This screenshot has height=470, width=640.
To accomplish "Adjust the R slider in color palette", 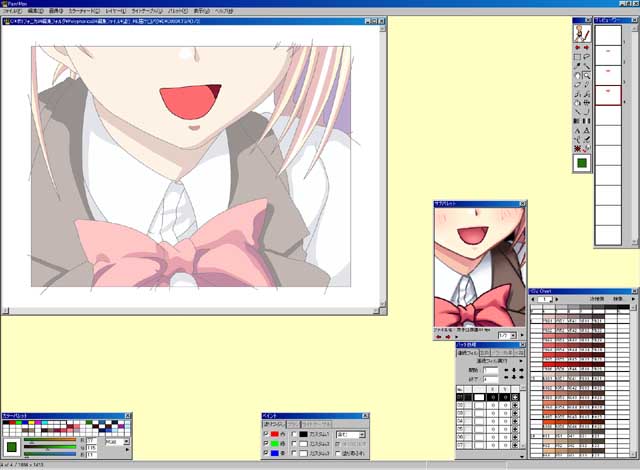I will click(50, 440).
